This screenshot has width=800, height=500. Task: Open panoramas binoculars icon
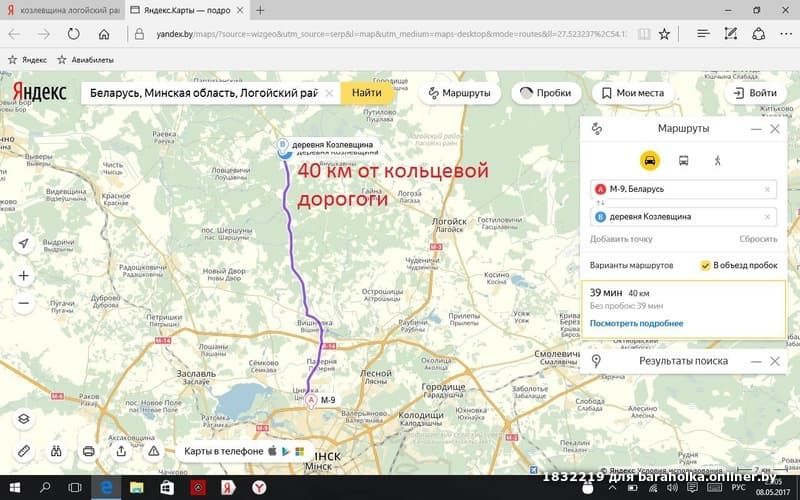[x=56, y=451]
